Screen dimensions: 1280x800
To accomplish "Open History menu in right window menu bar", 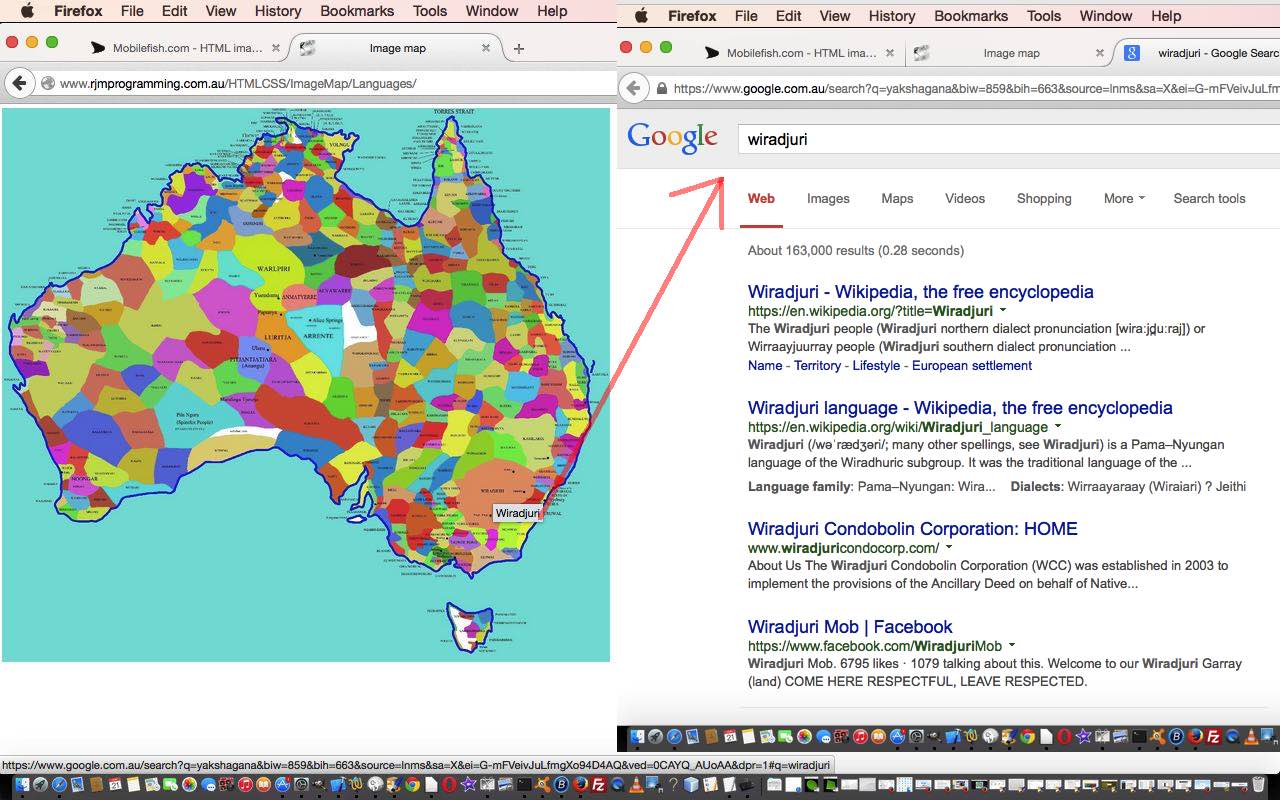I will pos(891,16).
